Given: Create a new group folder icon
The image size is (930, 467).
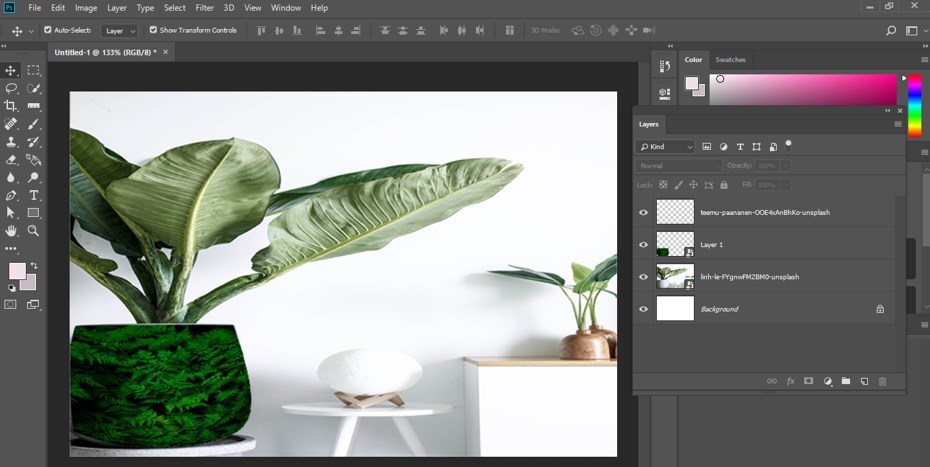Looking at the screenshot, I should coord(845,381).
